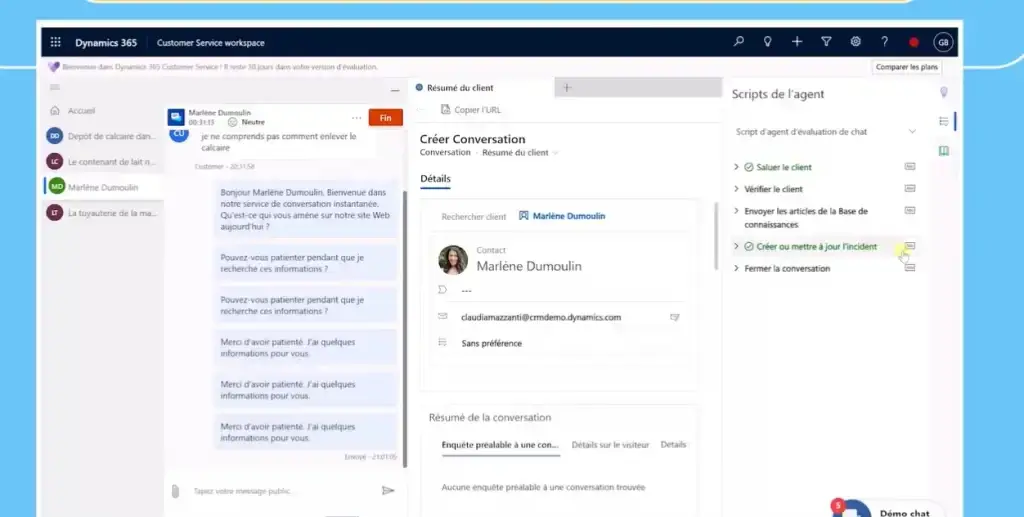Click the Neutre sentiment face icon

click(232, 122)
